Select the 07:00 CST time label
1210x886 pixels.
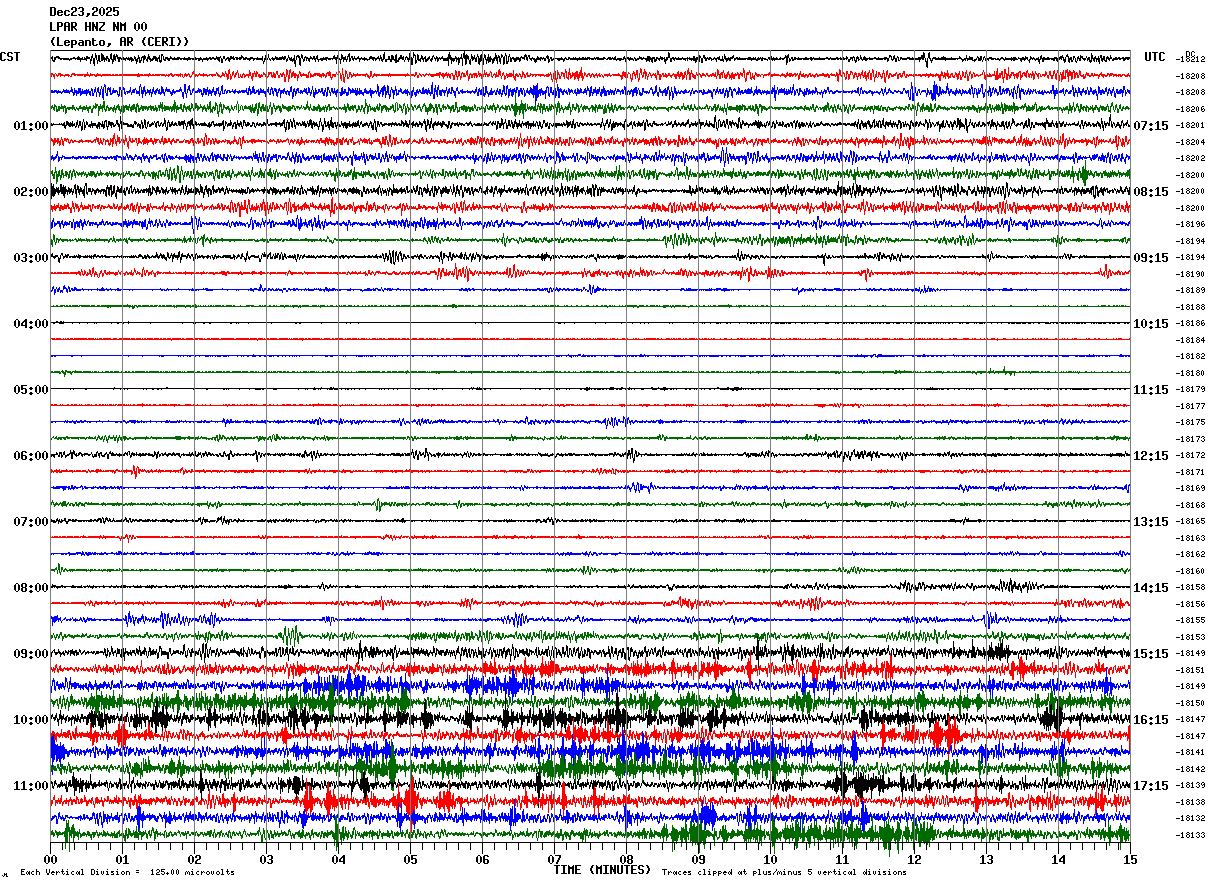tap(31, 522)
